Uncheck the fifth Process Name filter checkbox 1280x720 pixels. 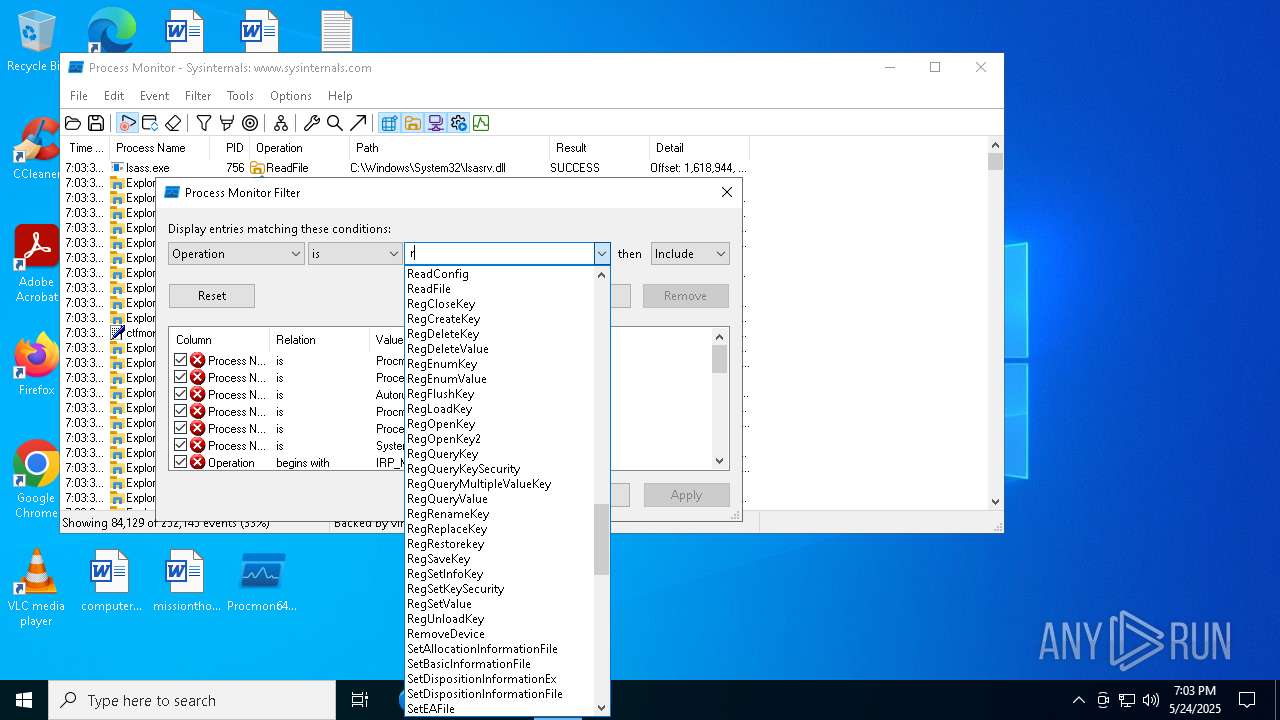[x=181, y=428]
